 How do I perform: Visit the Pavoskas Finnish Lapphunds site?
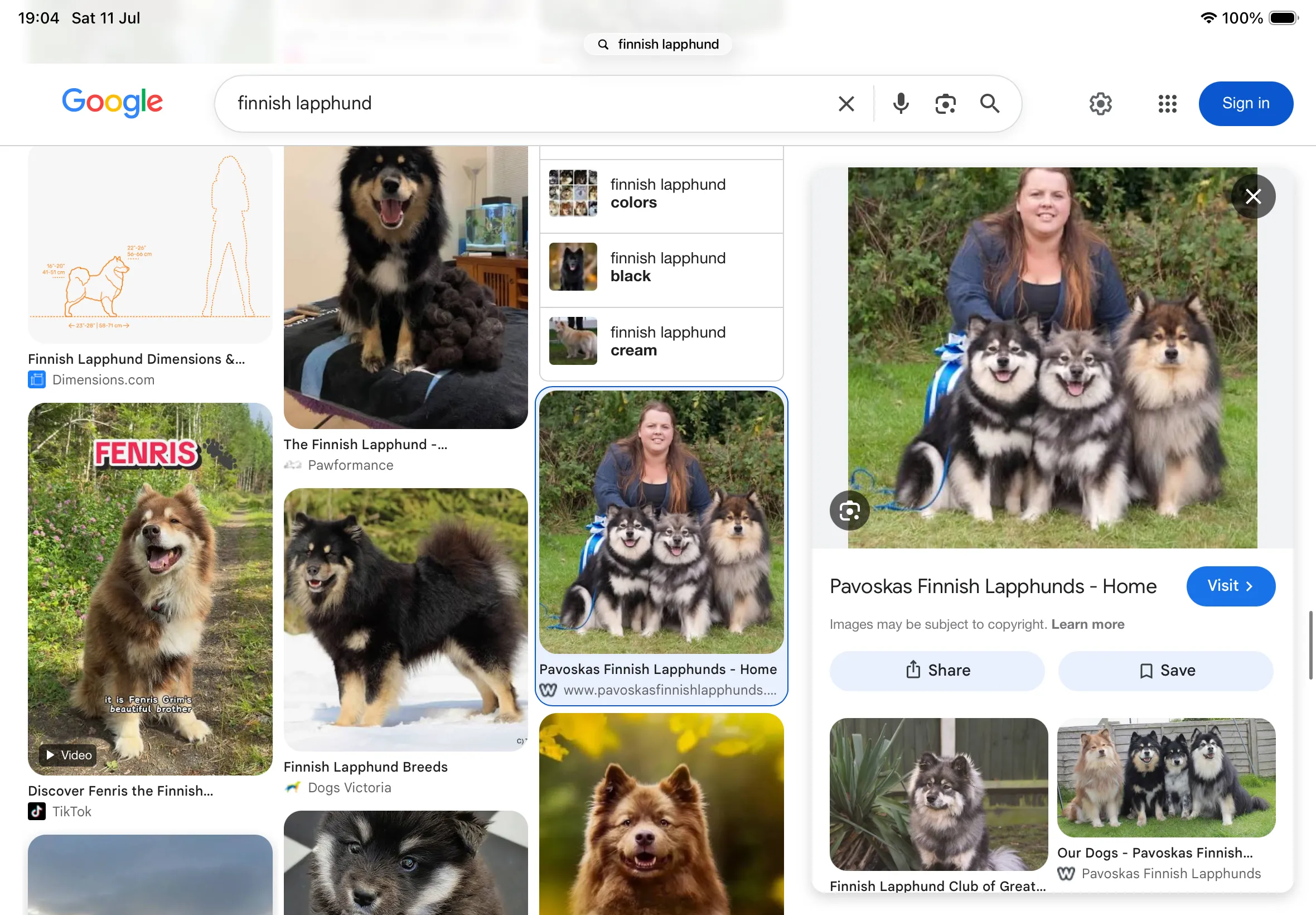(1230, 586)
